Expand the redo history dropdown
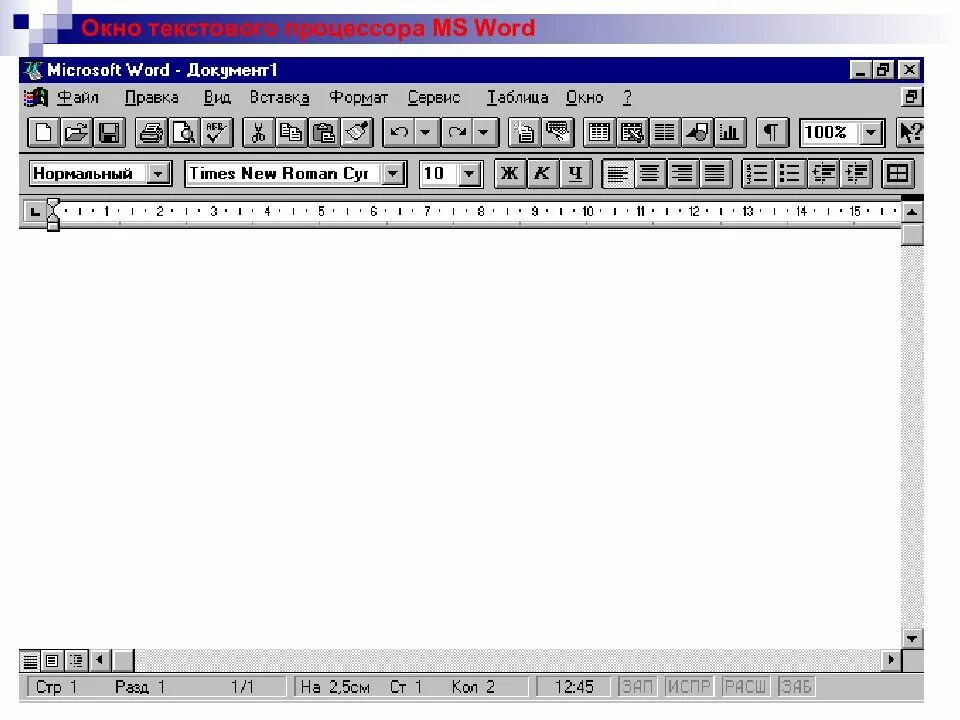960x720 pixels. point(484,132)
